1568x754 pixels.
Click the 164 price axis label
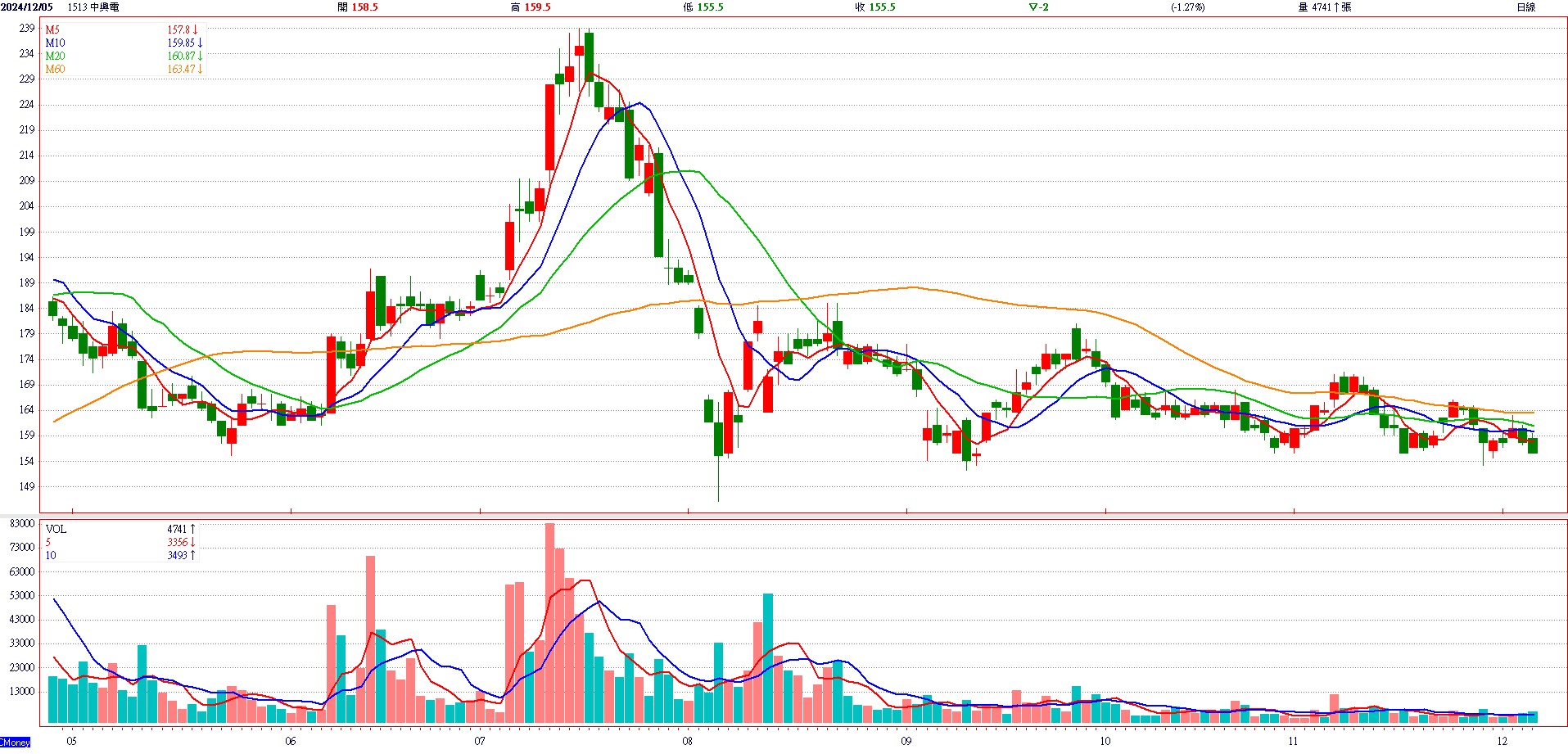pyautogui.click(x=27, y=409)
